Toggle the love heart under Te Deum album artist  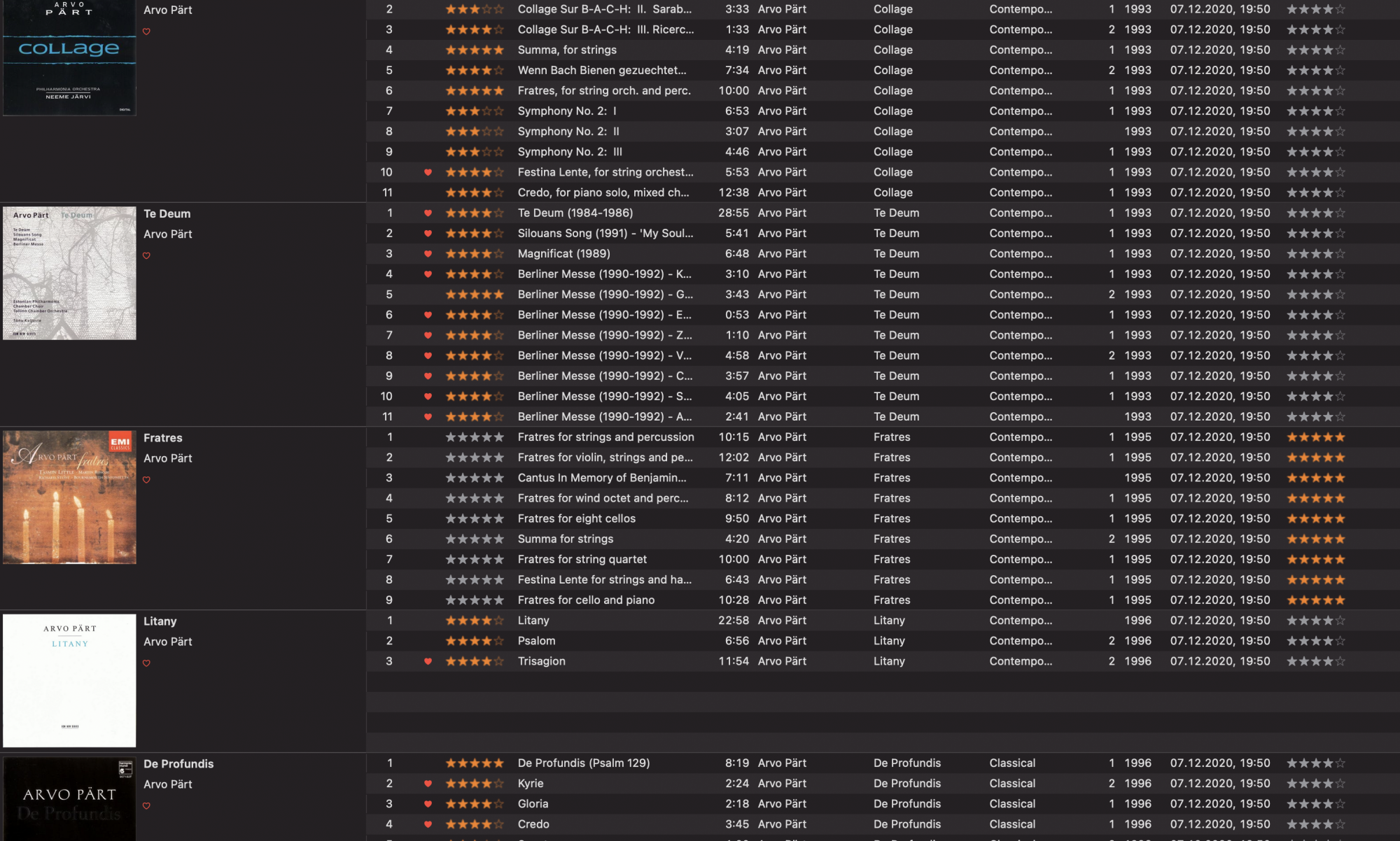[146, 256]
